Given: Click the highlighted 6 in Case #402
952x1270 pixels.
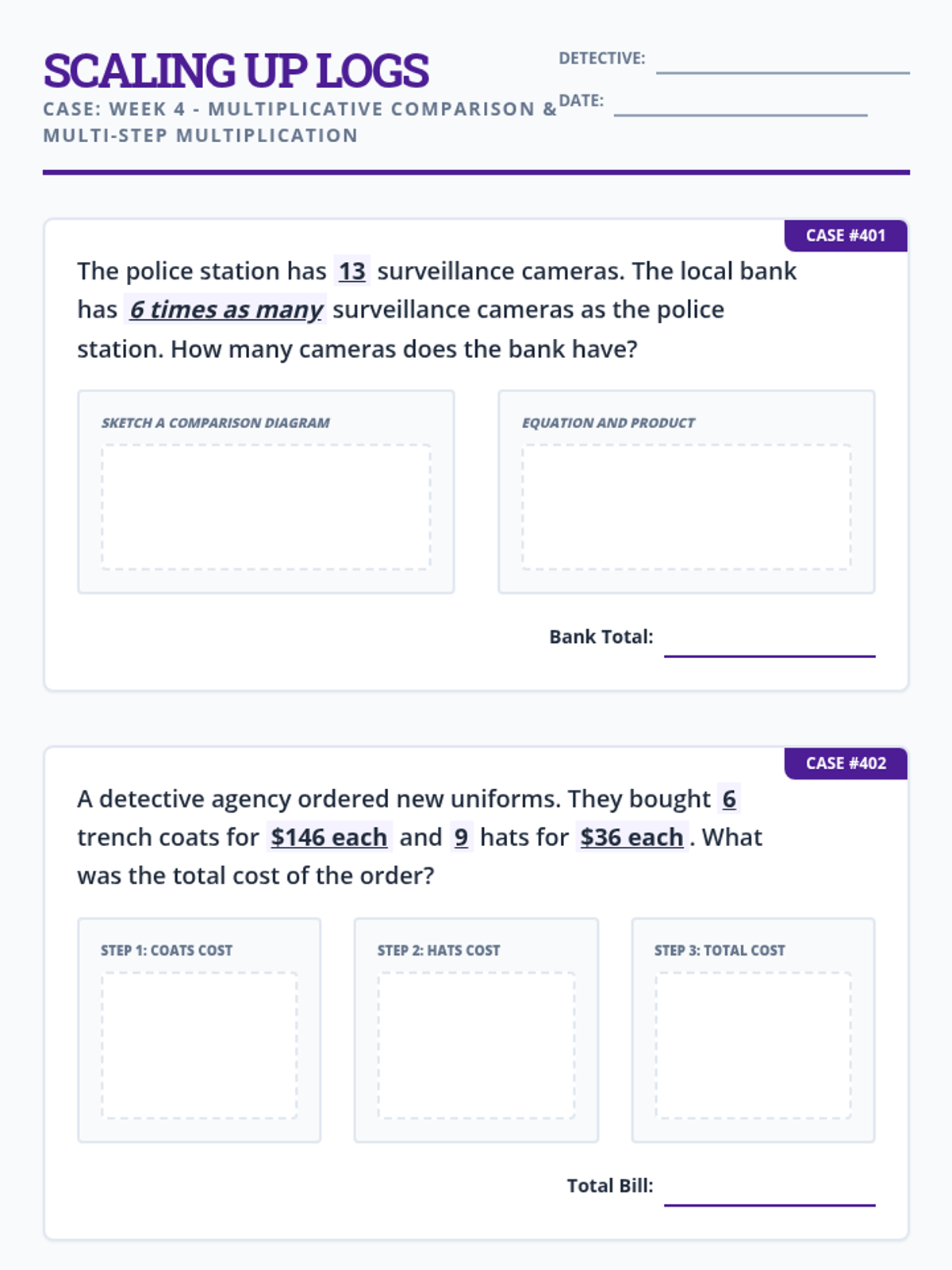Looking at the screenshot, I should (729, 799).
